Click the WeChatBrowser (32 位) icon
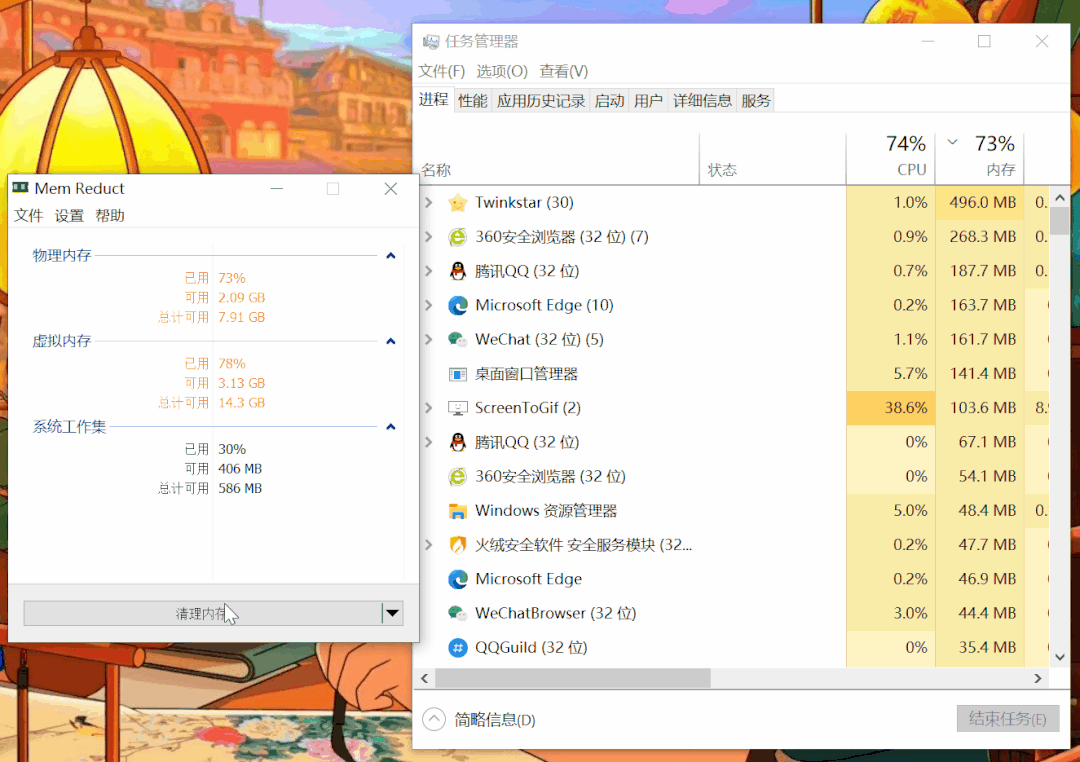 pyautogui.click(x=457, y=612)
